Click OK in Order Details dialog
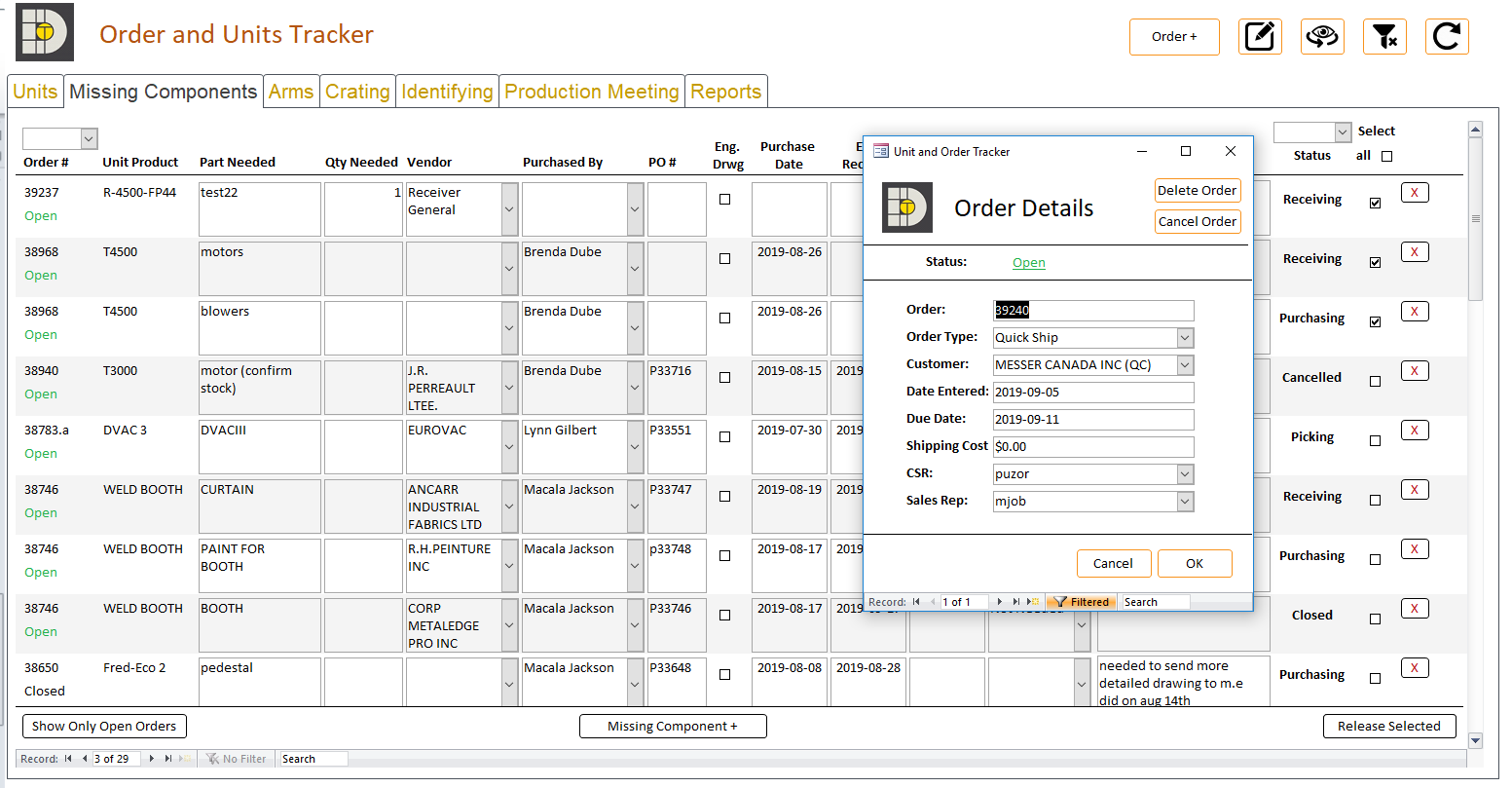This screenshot has width=1512, height=788. coord(1195,563)
